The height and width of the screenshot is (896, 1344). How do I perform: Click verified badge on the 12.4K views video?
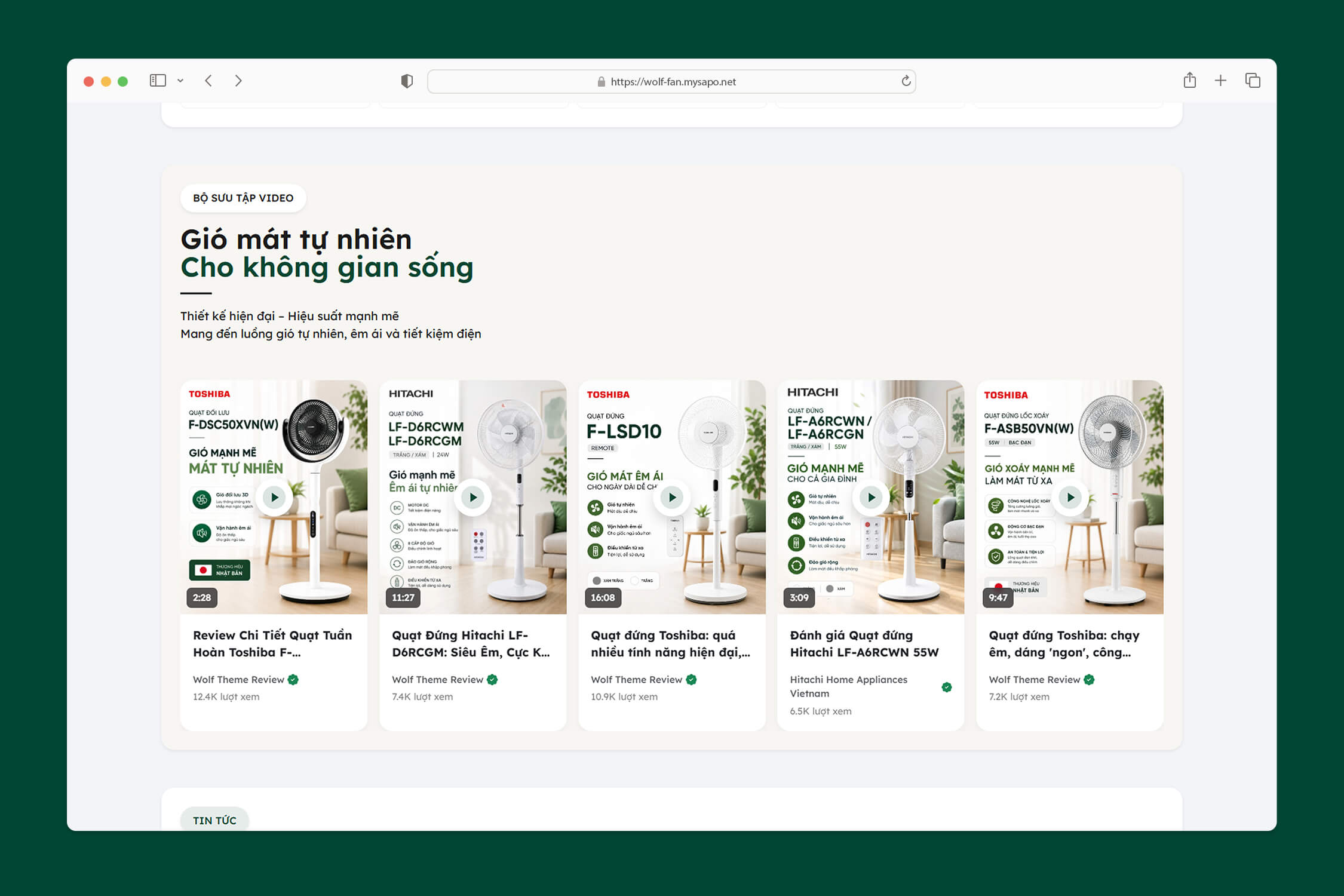(x=293, y=680)
